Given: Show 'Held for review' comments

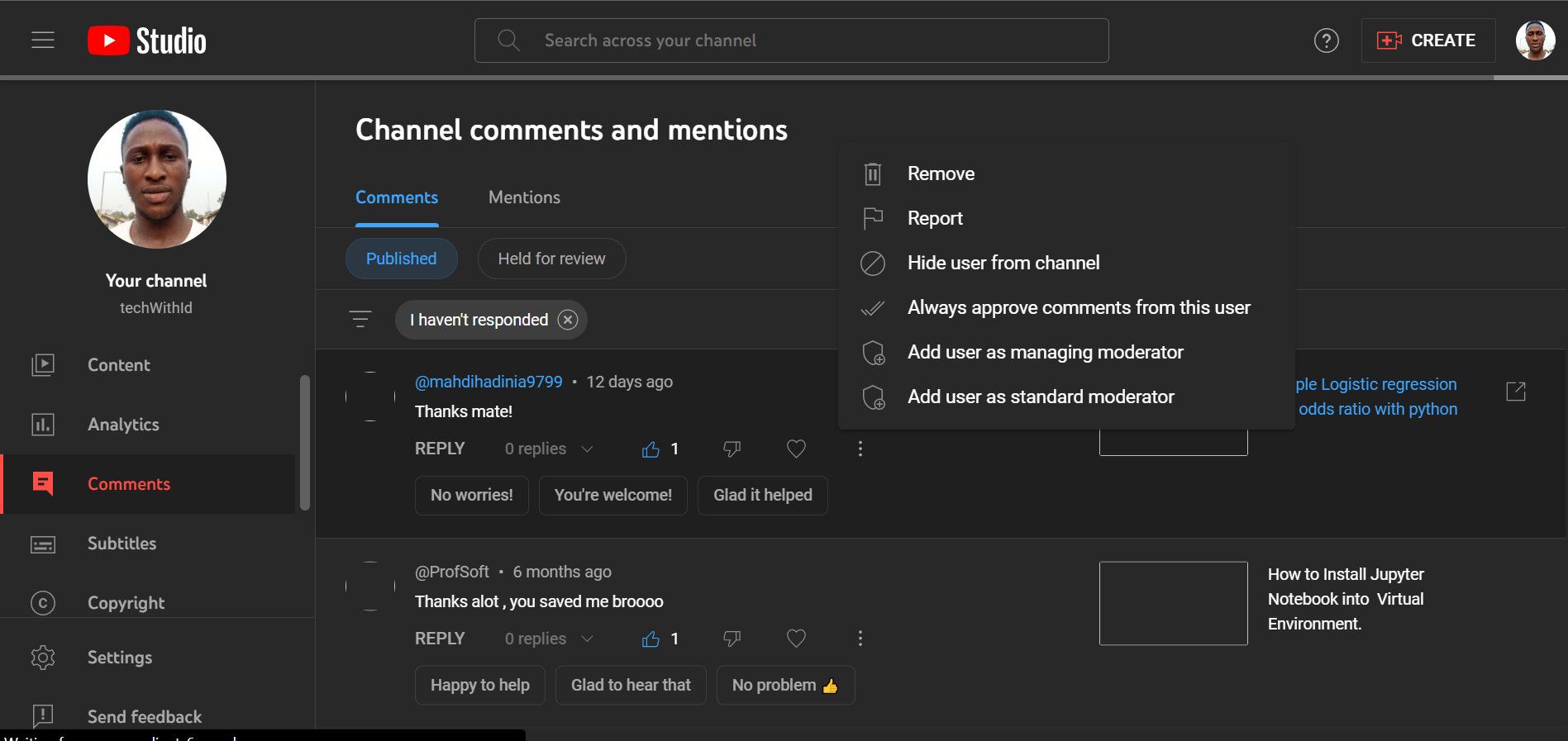Looking at the screenshot, I should pos(551,259).
